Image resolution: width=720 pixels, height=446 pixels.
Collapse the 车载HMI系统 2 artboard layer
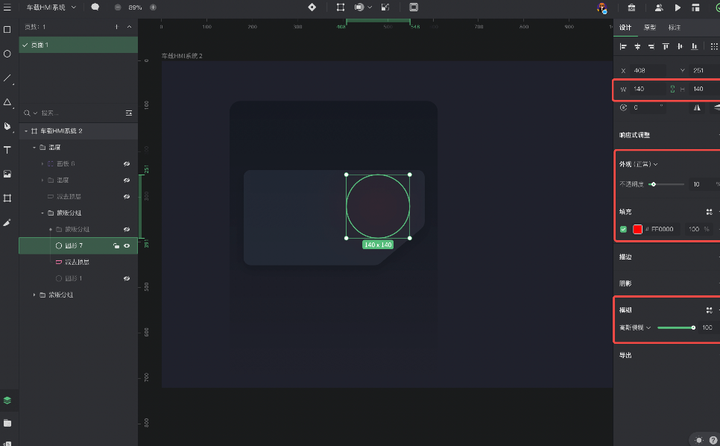click(x=26, y=131)
